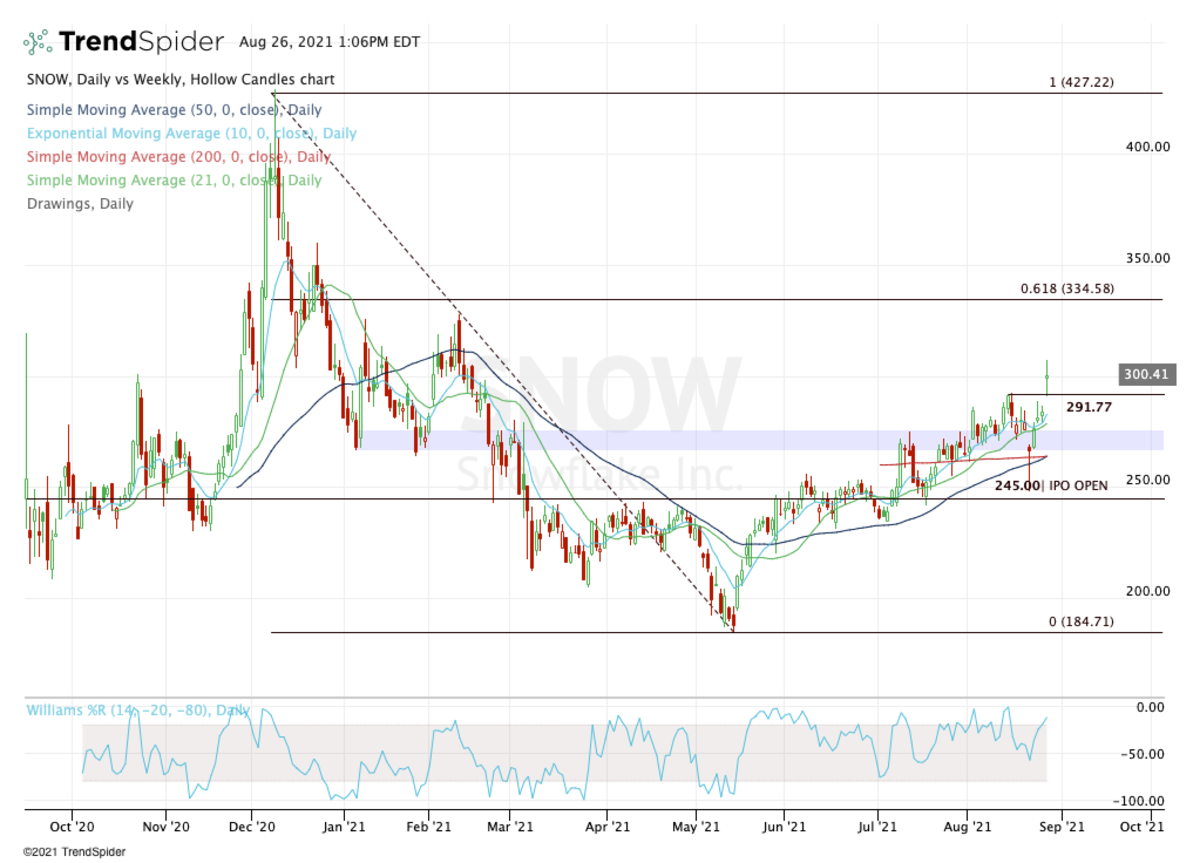The width and height of the screenshot is (1200, 863).
Task: Click the TrendSpider spider logo icon
Action: (37, 42)
